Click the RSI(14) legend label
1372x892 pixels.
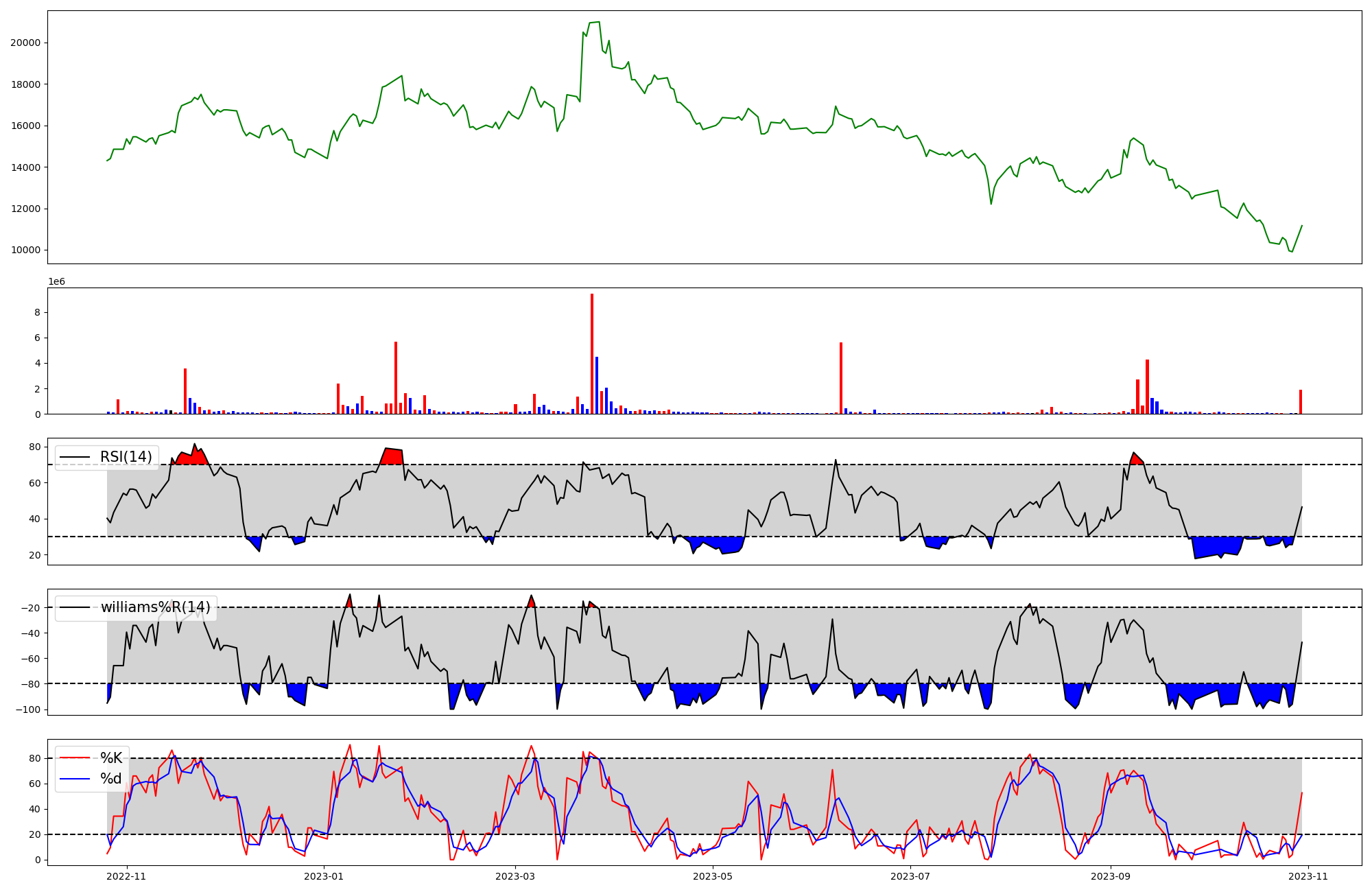(x=126, y=457)
